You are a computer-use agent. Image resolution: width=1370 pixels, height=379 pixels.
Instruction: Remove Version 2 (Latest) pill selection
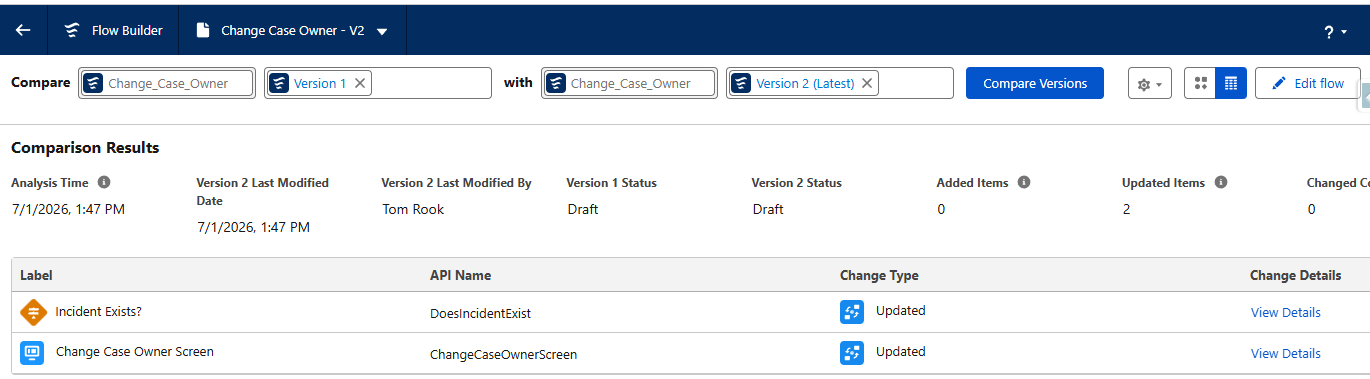[x=867, y=83]
